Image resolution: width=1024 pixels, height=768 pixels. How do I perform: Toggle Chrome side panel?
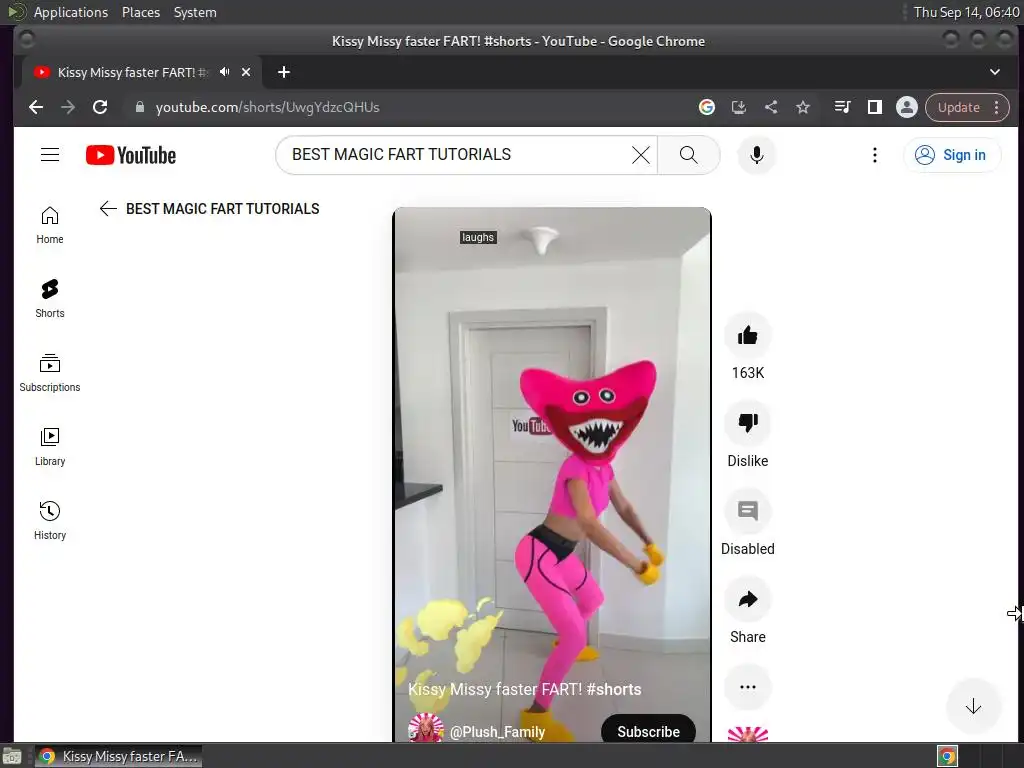pyautogui.click(x=874, y=107)
